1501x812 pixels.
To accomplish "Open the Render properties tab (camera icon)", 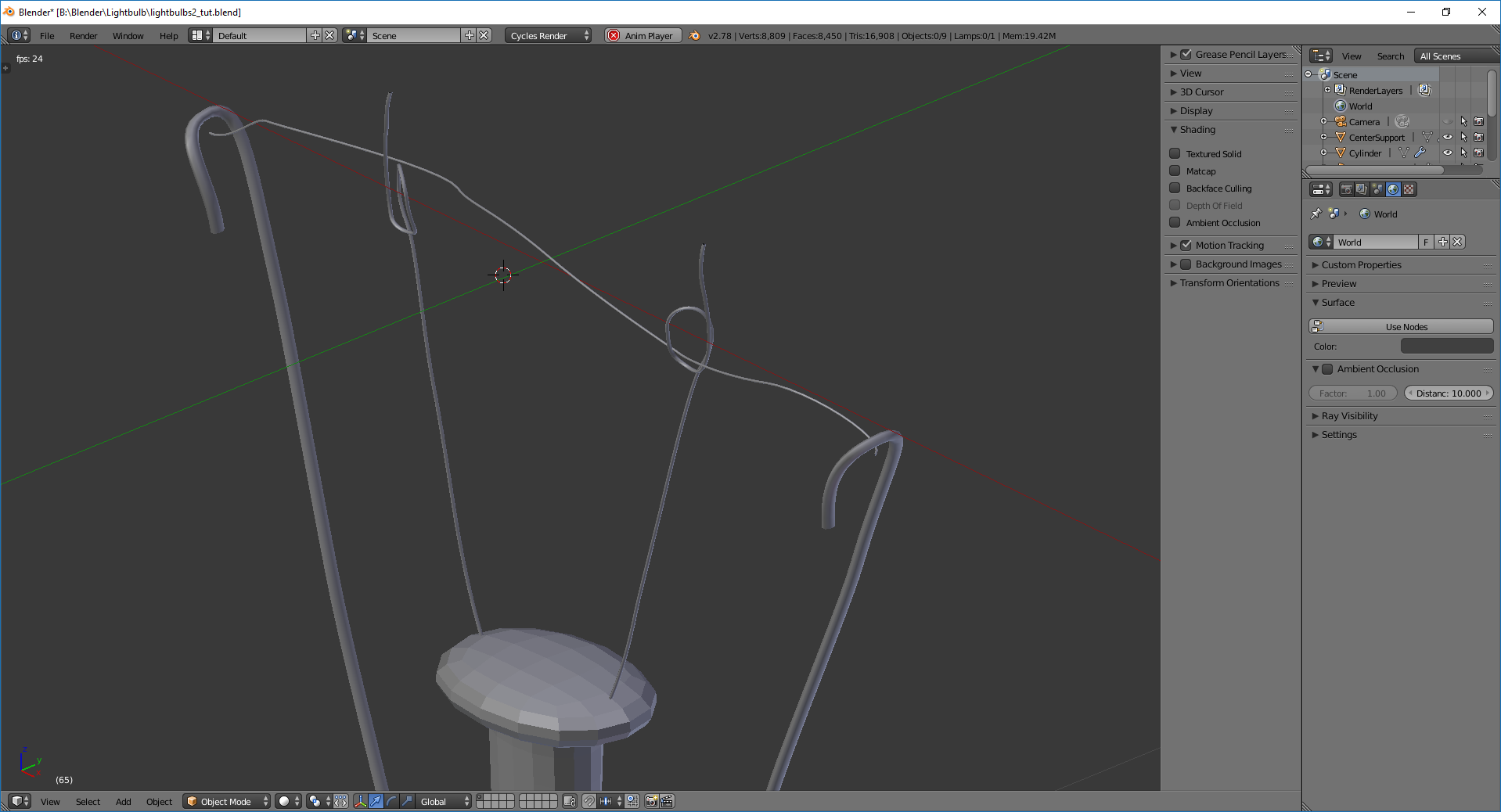I will pyautogui.click(x=1347, y=189).
